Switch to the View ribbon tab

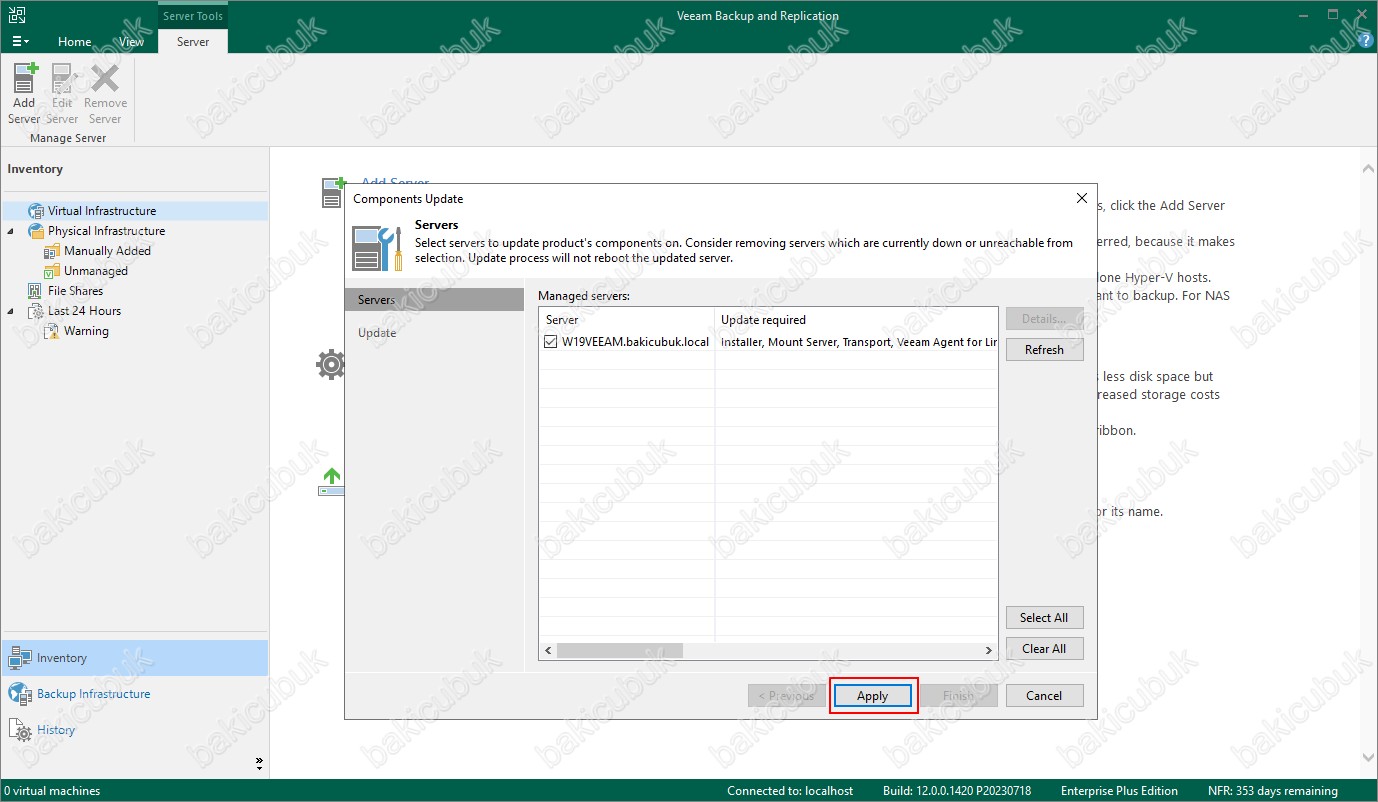click(x=131, y=42)
